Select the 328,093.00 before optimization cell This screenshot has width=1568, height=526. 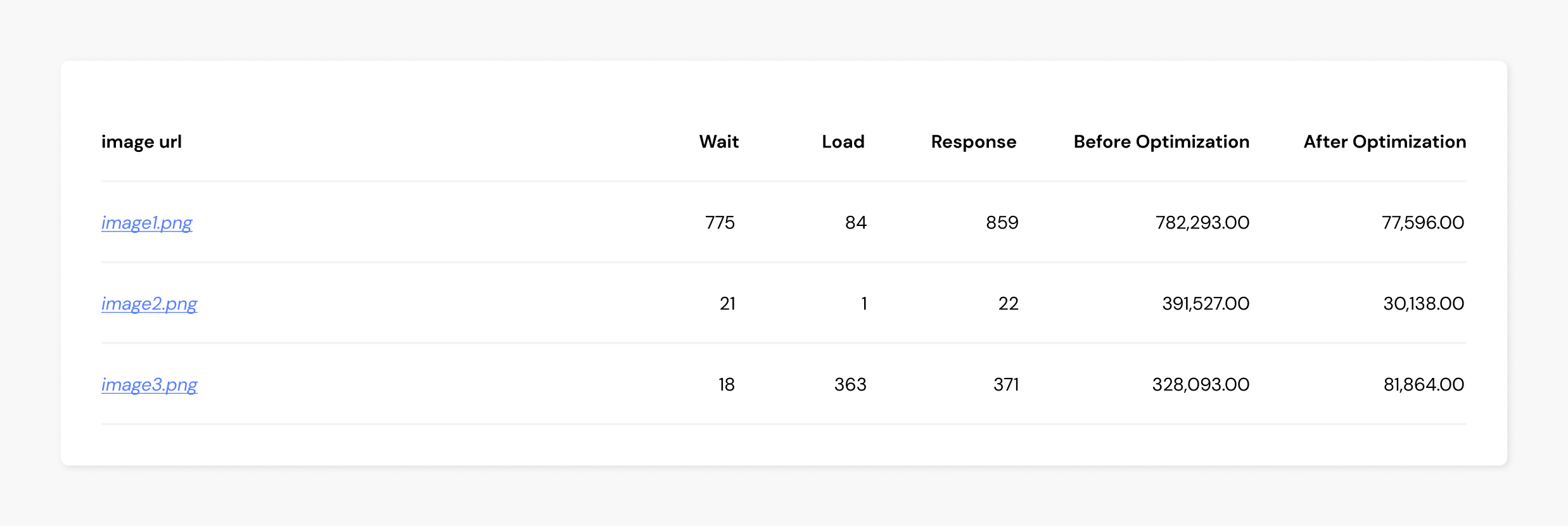1201,385
